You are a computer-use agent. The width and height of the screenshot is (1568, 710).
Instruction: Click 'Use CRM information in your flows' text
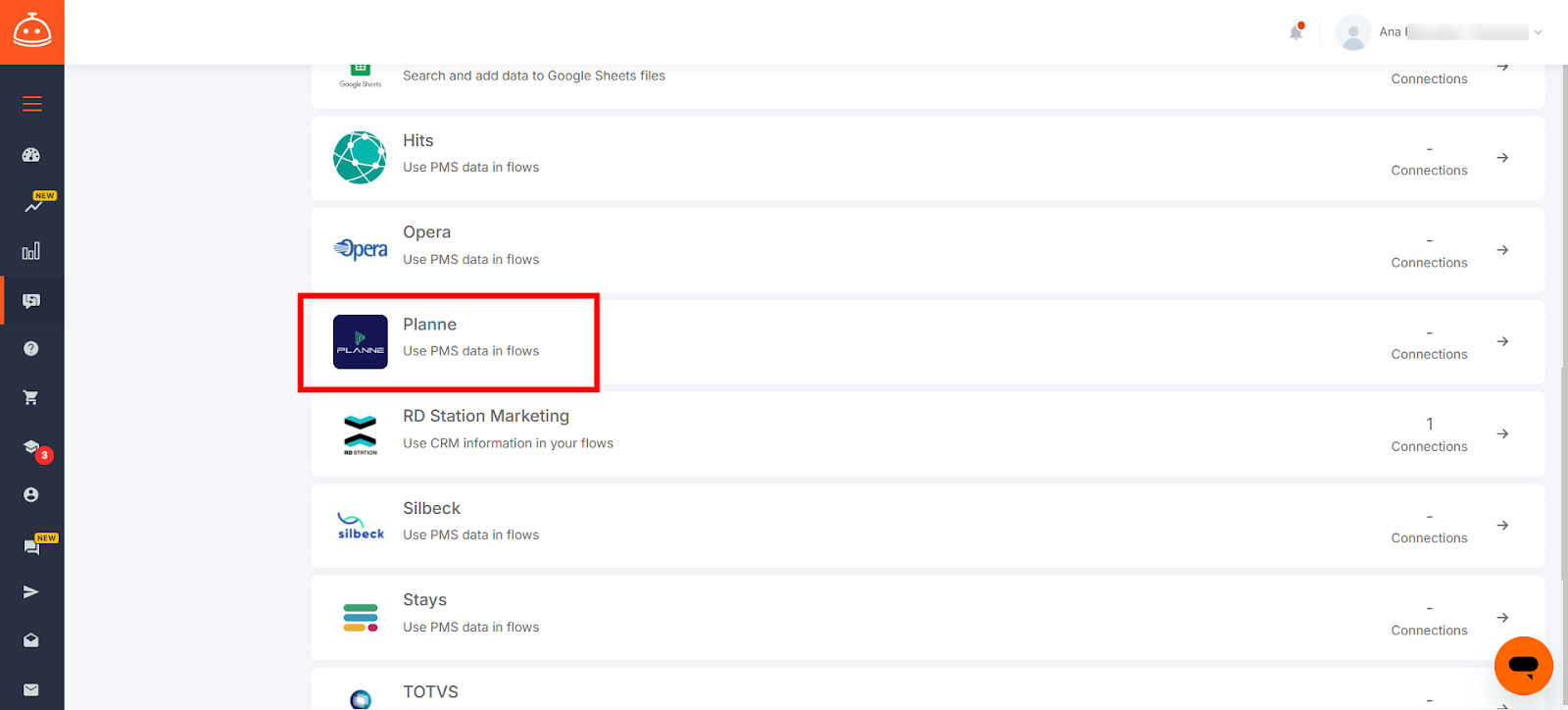pyautogui.click(x=509, y=443)
